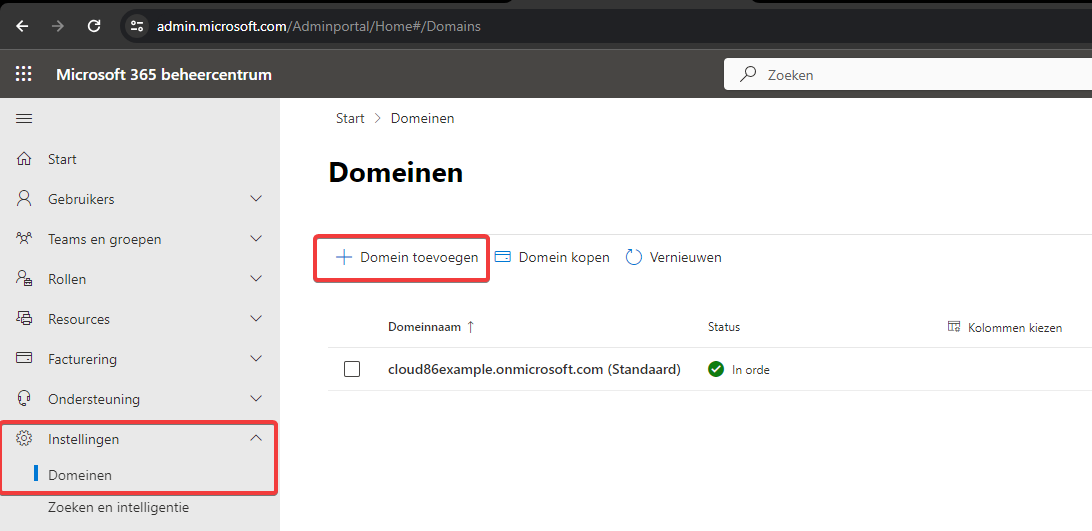1092x531 pixels.
Task: Click the Domein toevoegen button
Action: pyautogui.click(x=407, y=257)
